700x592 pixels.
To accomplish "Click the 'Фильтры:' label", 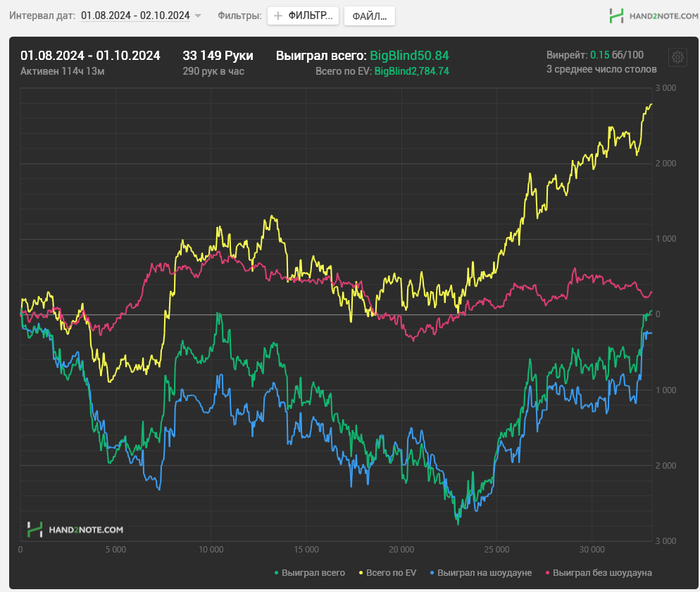I will 240,16.
